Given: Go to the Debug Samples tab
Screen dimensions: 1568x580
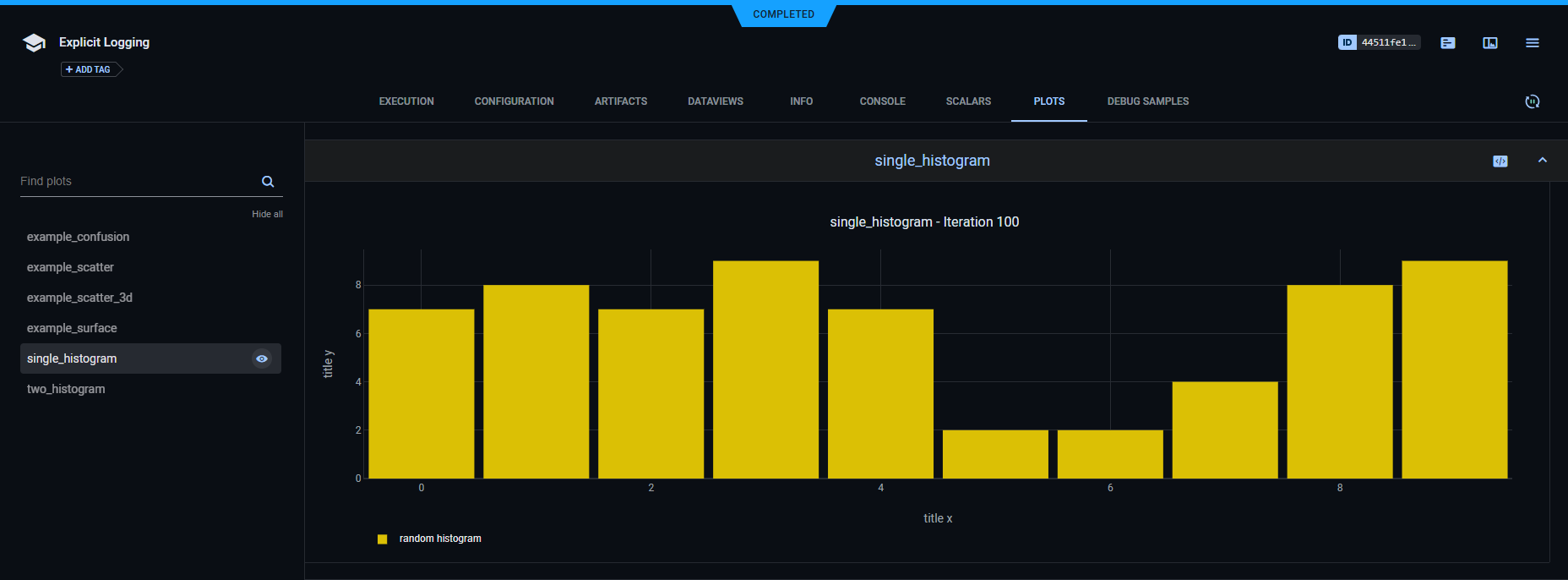Looking at the screenshot, I should (x=1147, y=101).
